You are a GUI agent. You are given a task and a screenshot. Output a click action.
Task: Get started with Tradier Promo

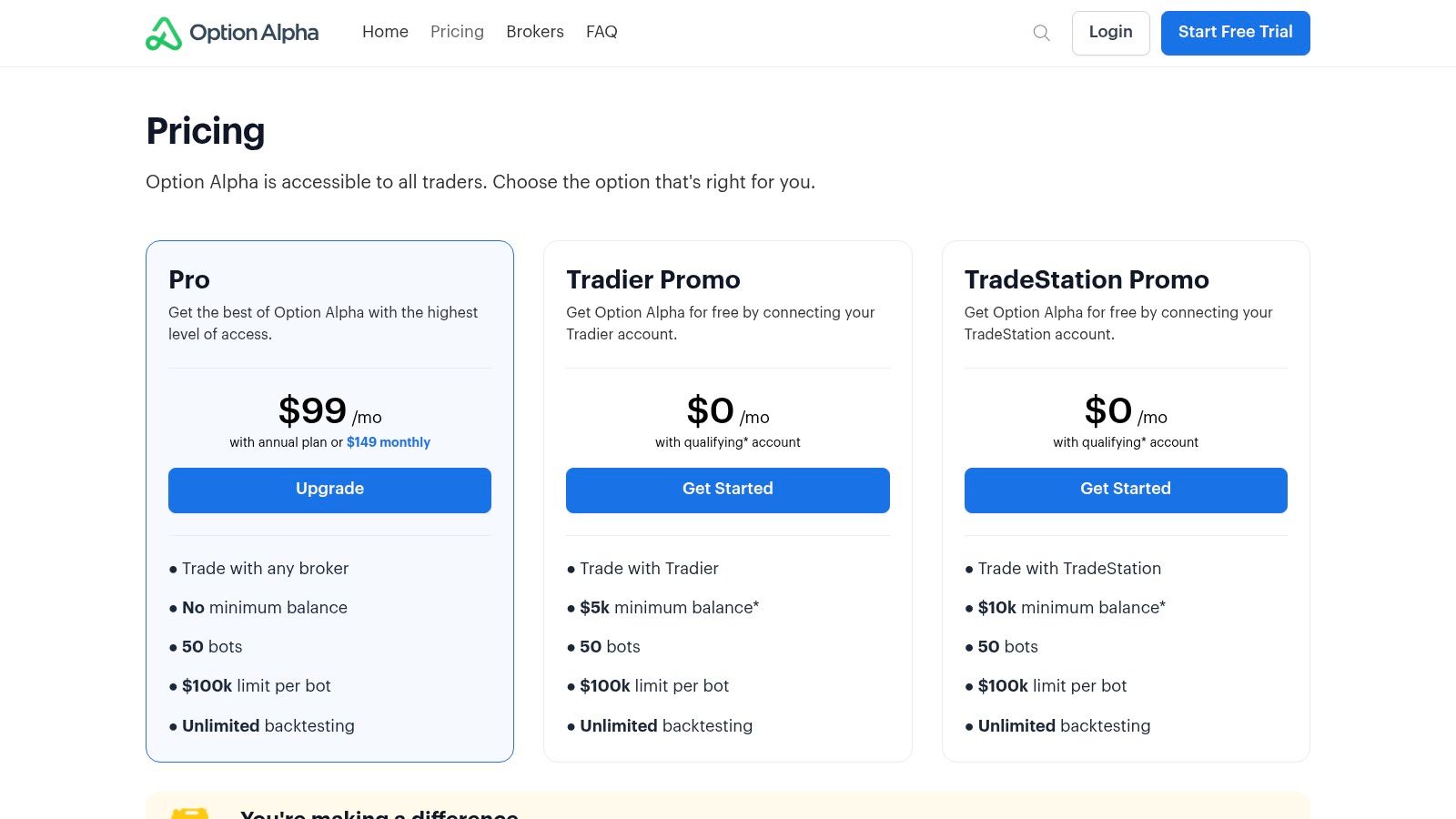point(727,490)
